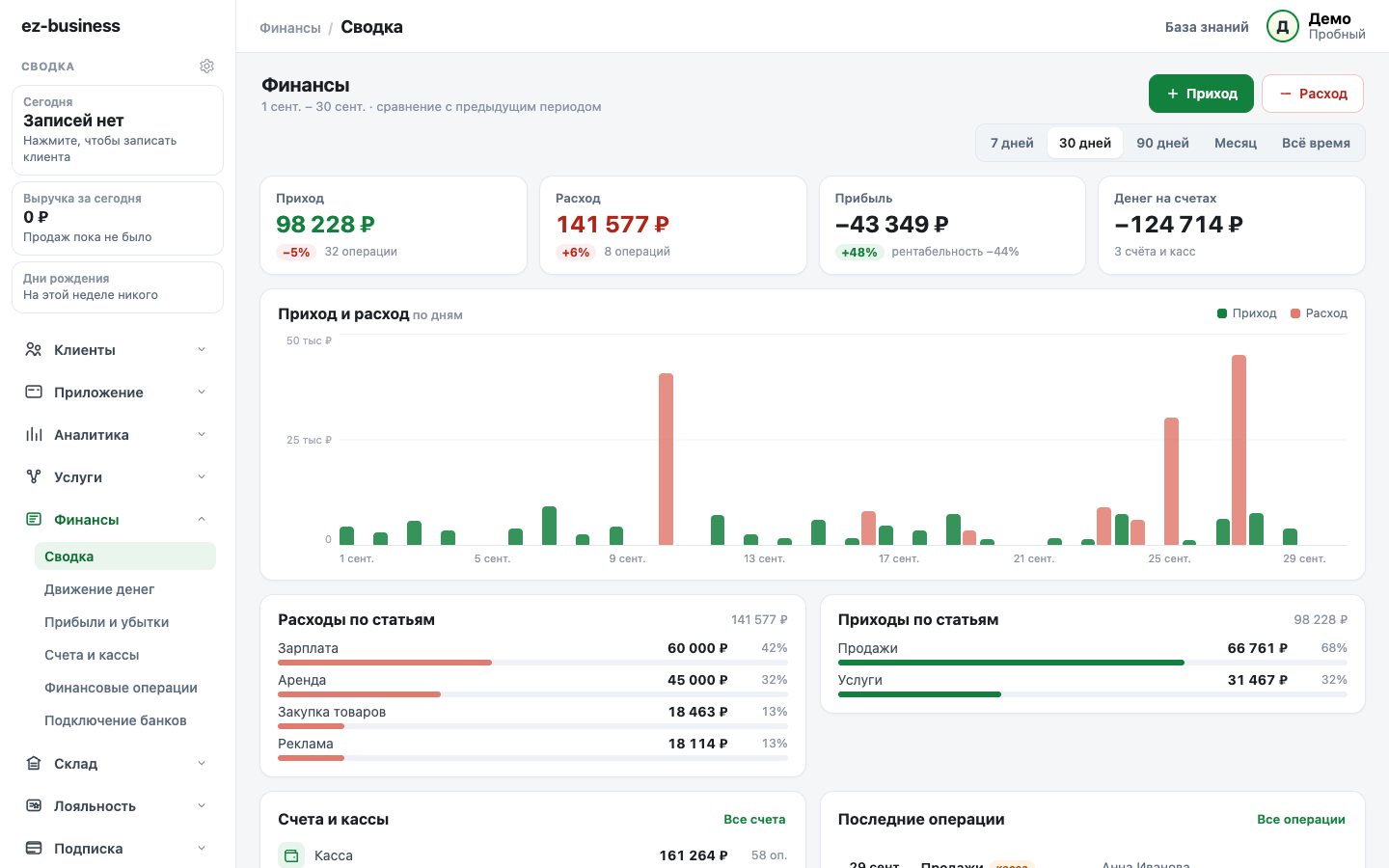Click the Склад warehouse icon
Image resolution: width=1389 pixels, height=868 pixels.
pyautogui.click(x=34, y=763)
